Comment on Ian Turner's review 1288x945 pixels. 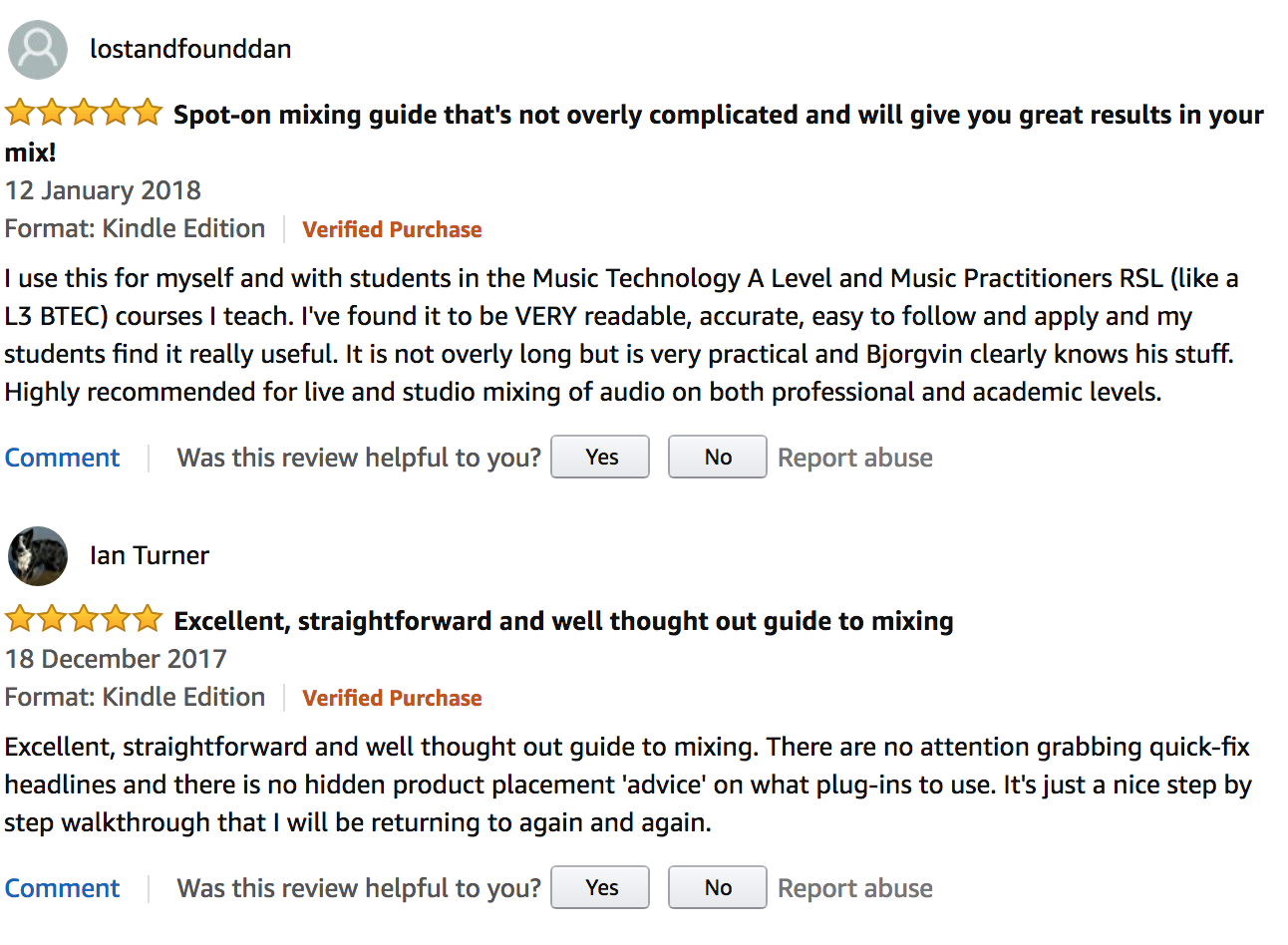click(62, 888)
